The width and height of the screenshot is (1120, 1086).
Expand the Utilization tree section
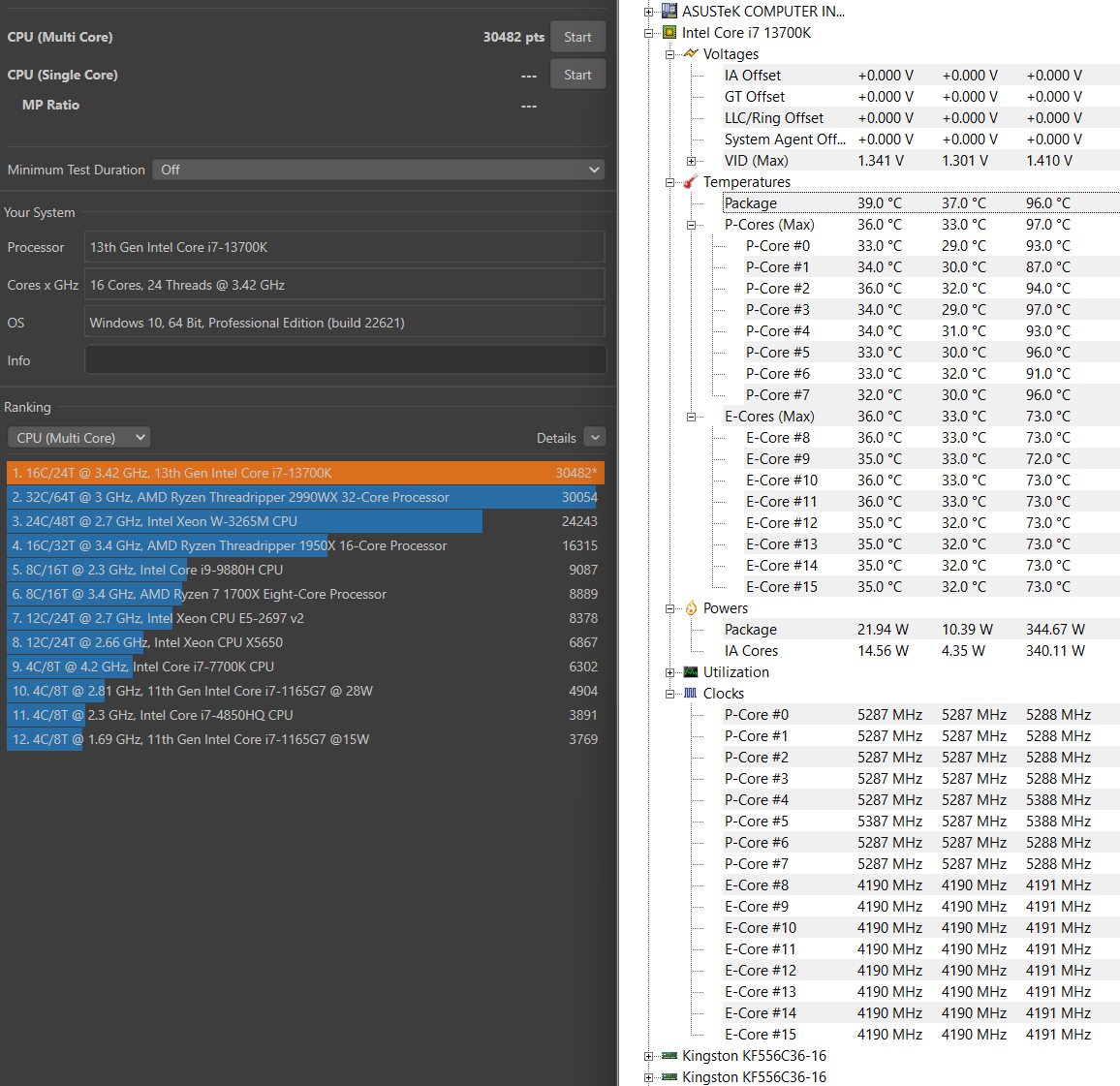coord(670,672)
